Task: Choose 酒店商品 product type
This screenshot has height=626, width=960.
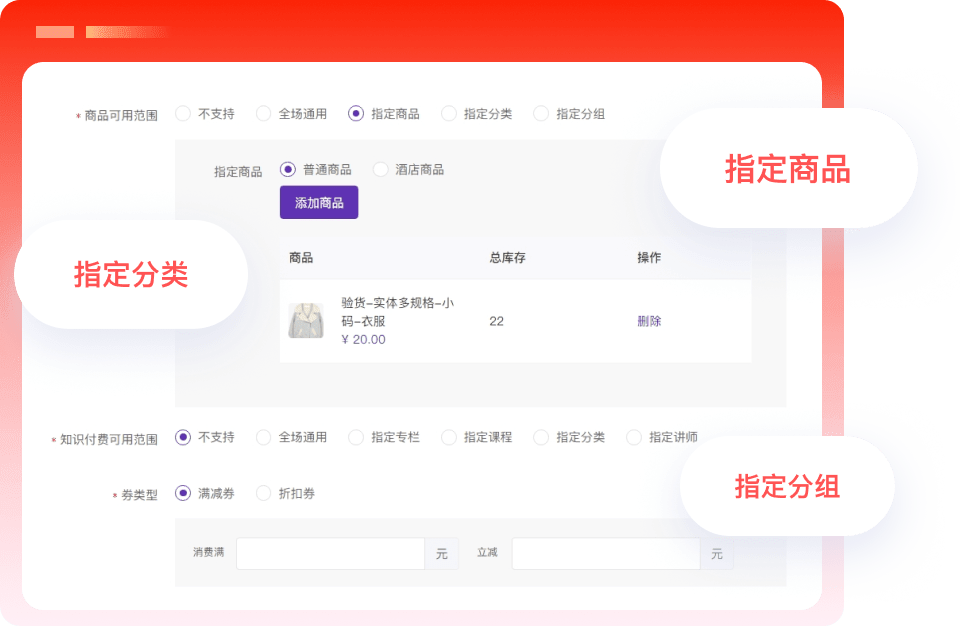Action: [x=380, y=170]
